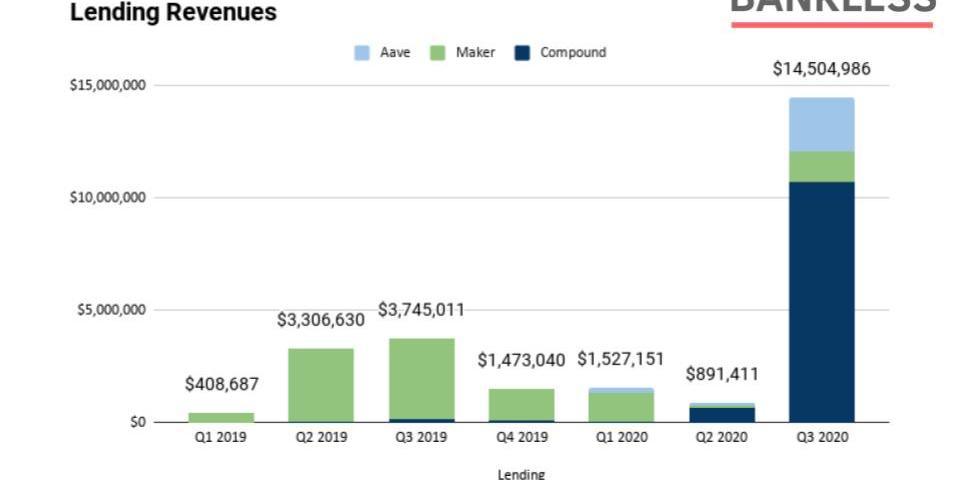The height and width of the screenshot is (480, 960).
Task: Click the Lending Revenues chart title
Action: tap(173, 13)
